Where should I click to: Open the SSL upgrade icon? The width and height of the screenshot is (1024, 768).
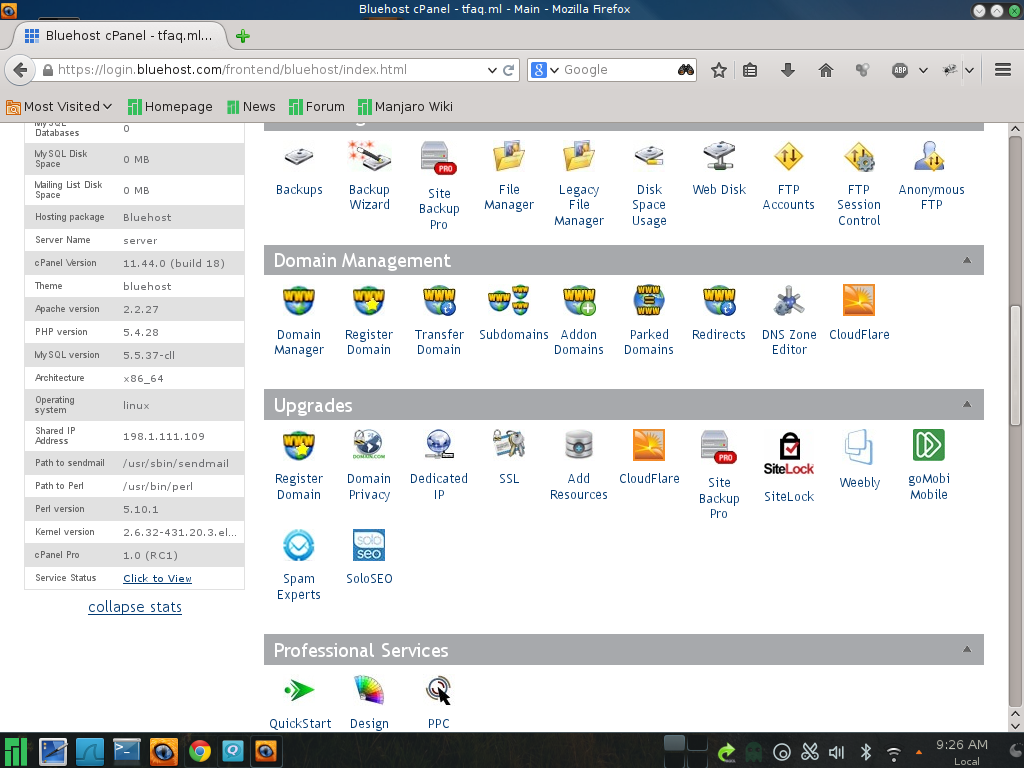click(509, 445)
